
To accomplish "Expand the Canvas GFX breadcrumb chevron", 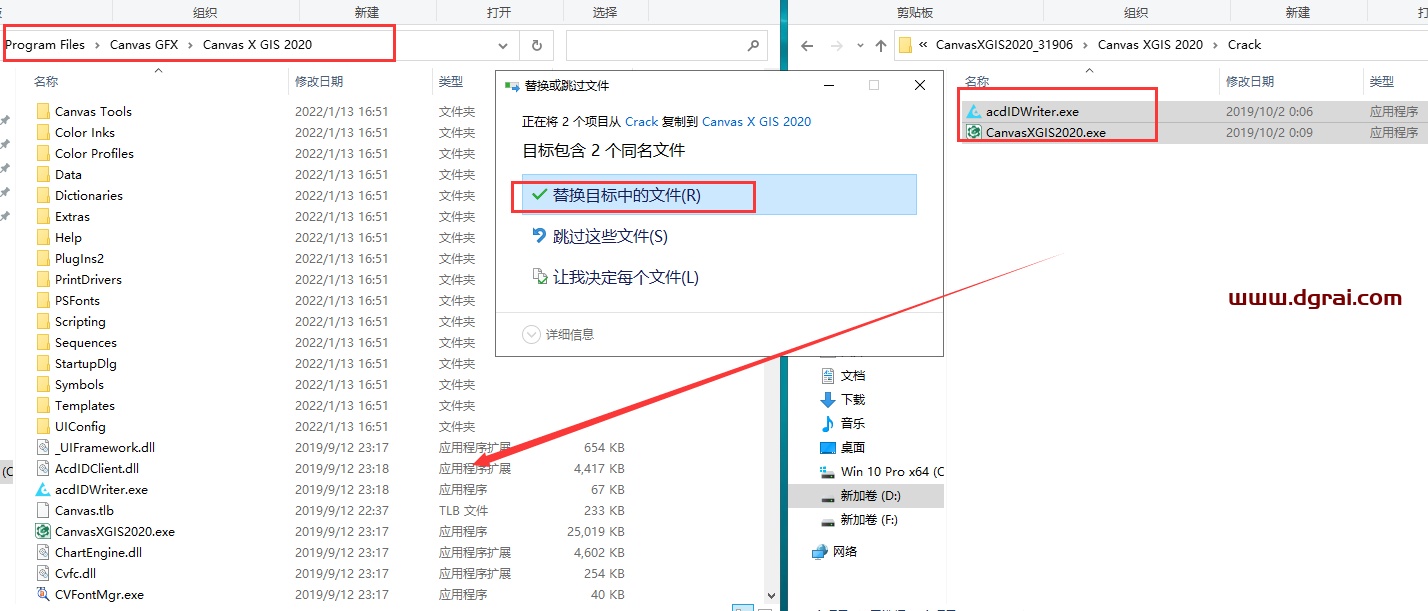I will 190,45.
